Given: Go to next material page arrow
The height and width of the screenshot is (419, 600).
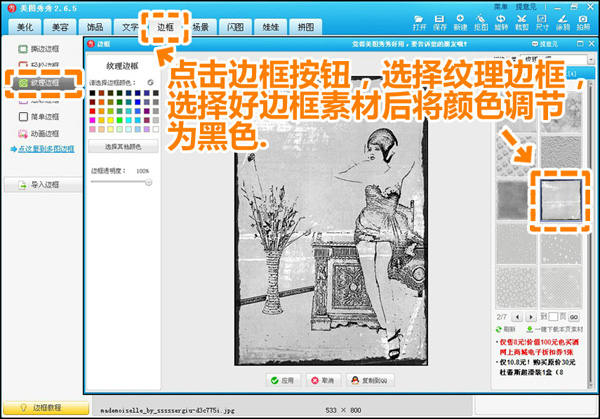Looking at the screenshot, I should 530,317.
